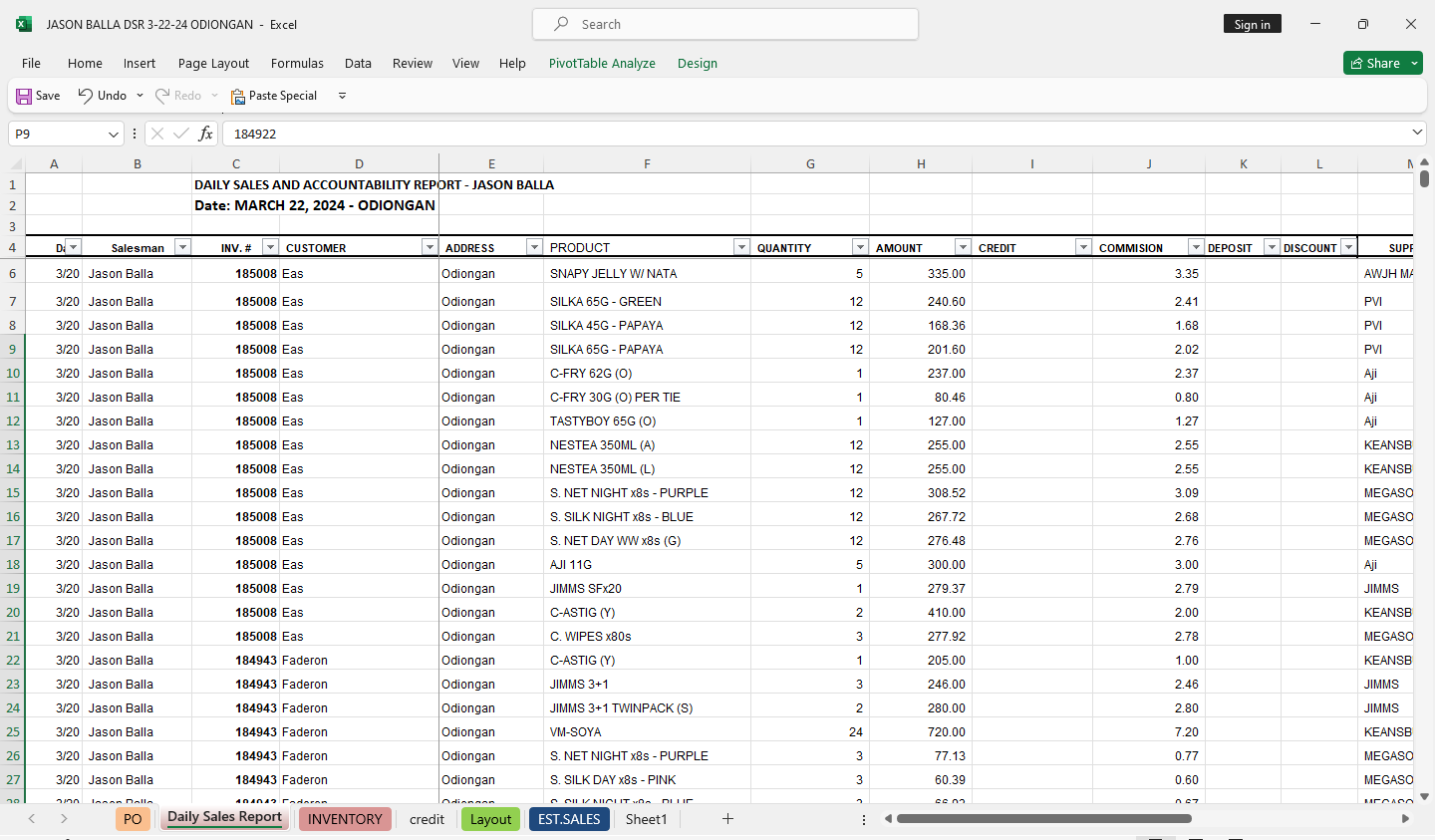Viewport: 1435px width, 840px height.
Task: Open the EST.SALES sheet tab
Action: click(569, 819)
